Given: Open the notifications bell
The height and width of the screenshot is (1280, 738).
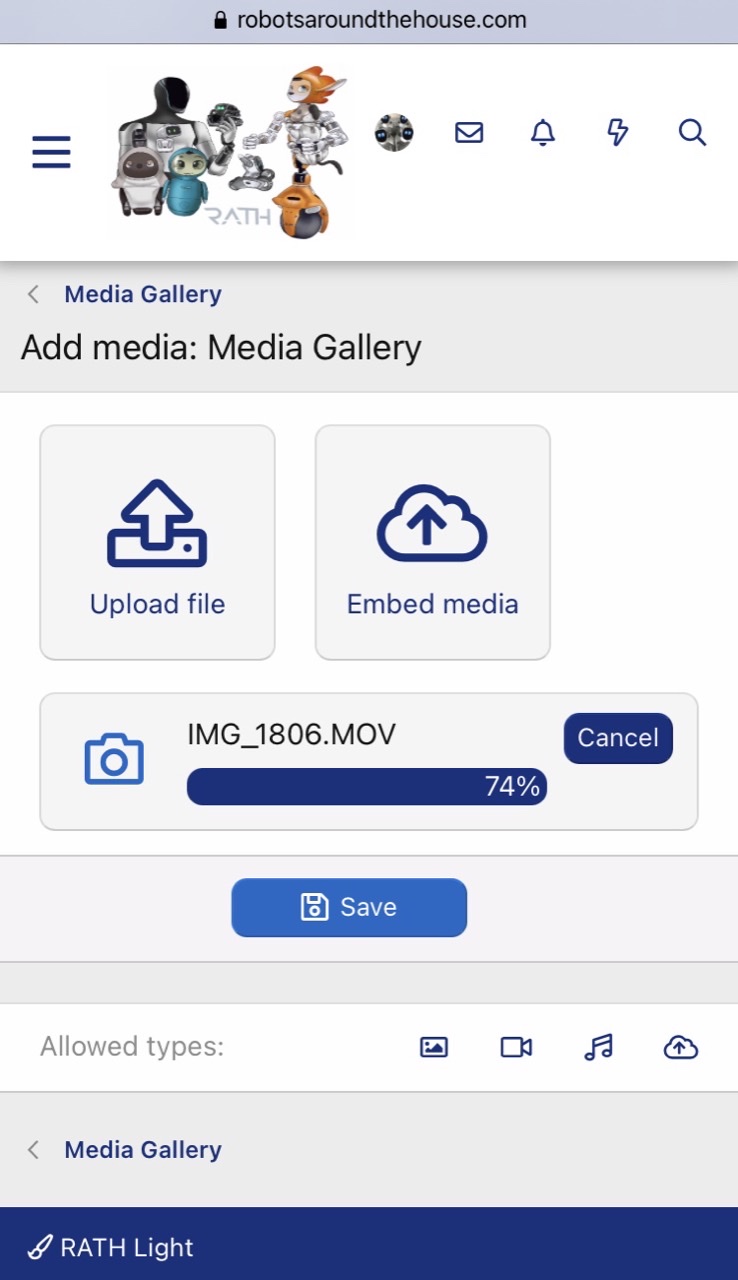Looking at the screenshot, I should click(543, 132).
